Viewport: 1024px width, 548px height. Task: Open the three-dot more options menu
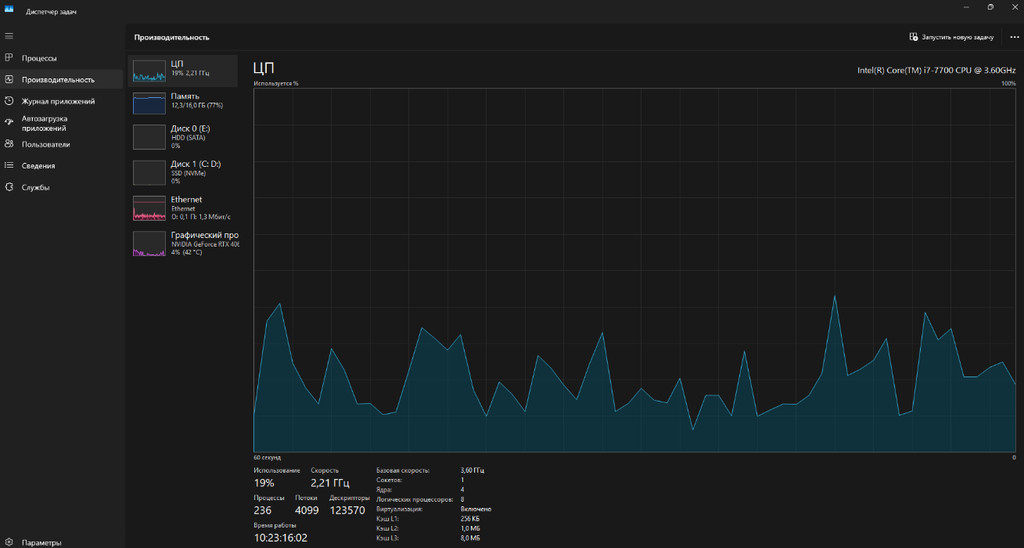click(x=1014, y=37)
